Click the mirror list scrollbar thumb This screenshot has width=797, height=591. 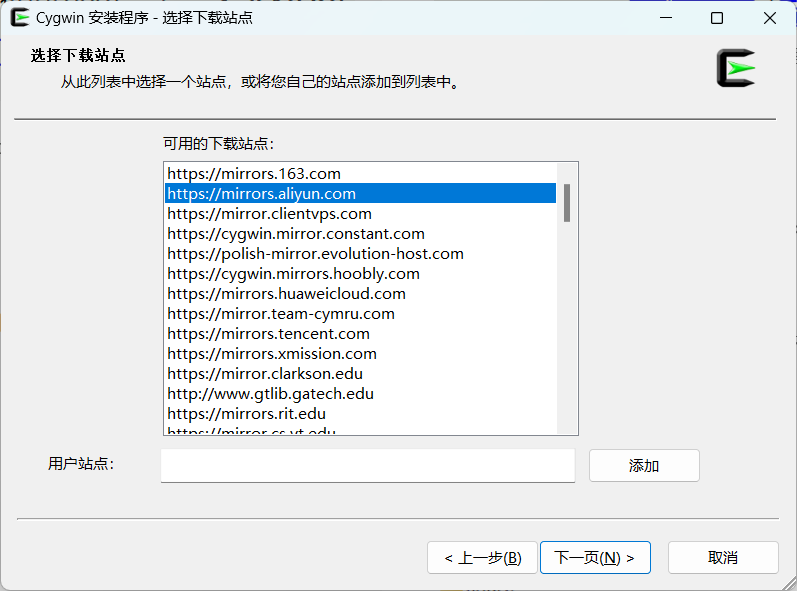pos(567,203)
